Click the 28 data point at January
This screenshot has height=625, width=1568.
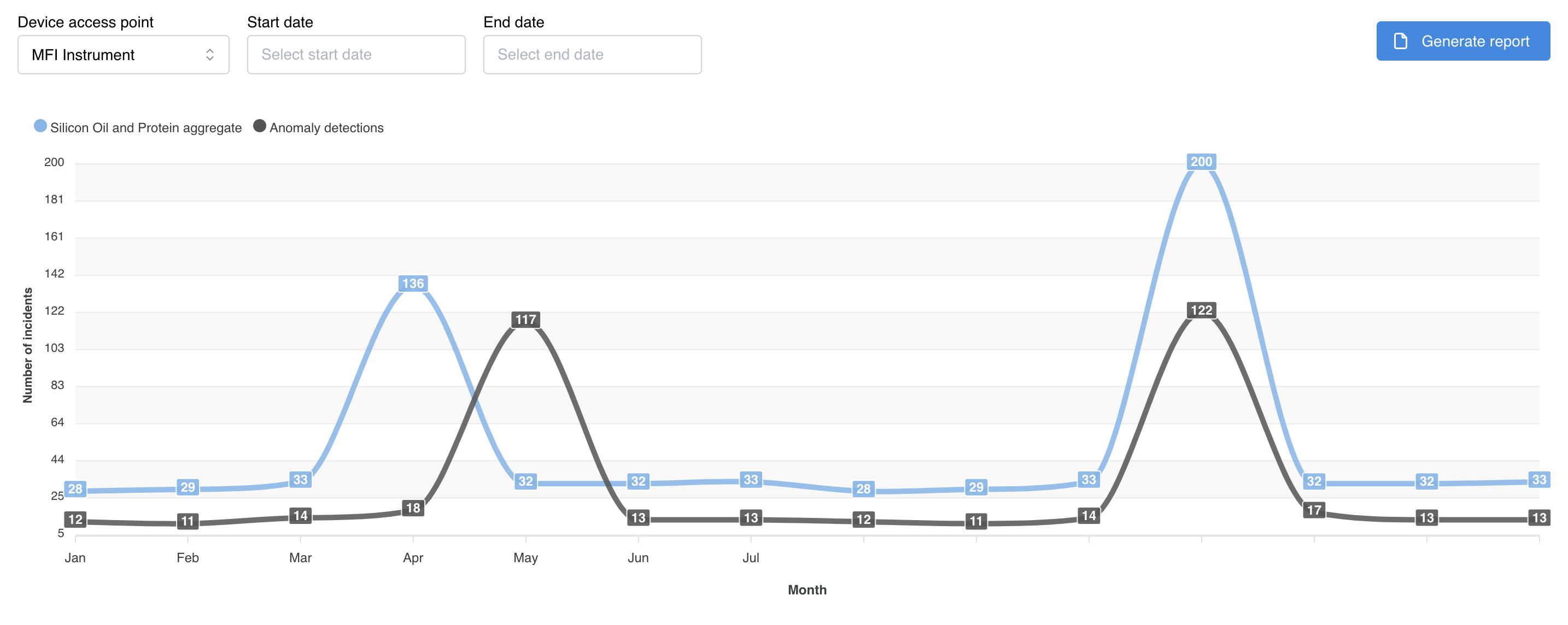[75, 489]
